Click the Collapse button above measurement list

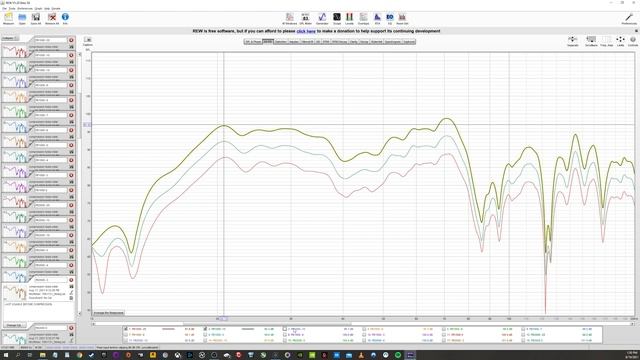pos(10,38)
